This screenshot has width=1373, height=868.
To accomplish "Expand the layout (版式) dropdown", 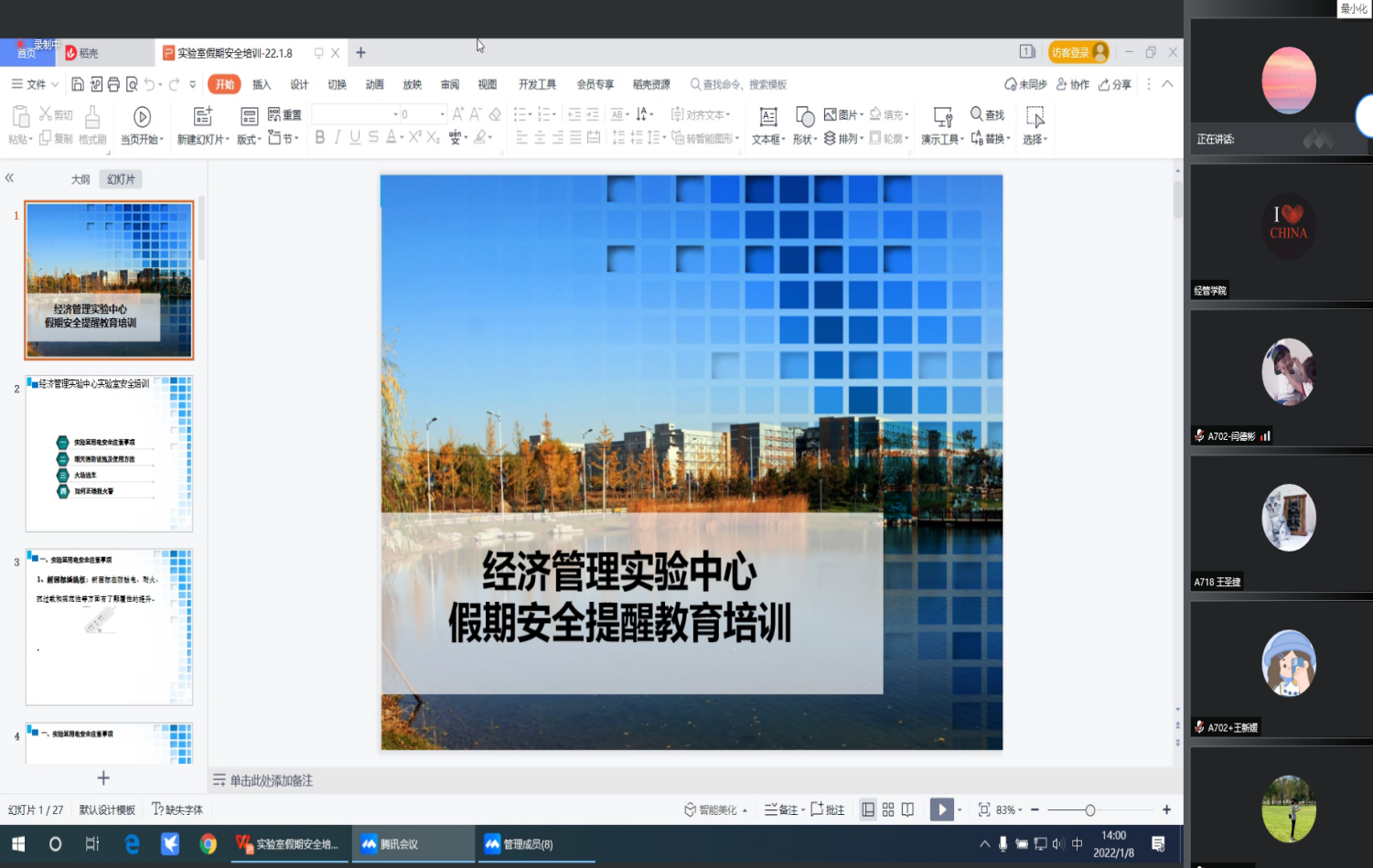I will click(249, 139).
